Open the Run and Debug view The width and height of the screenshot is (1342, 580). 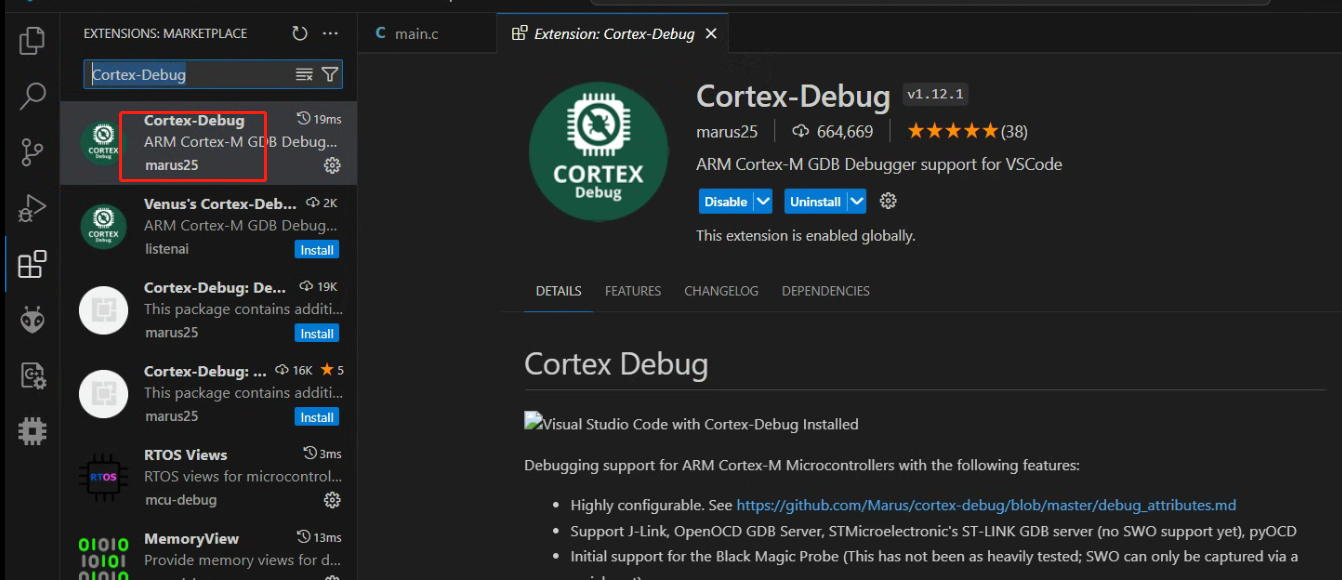[x=32, y=209]
